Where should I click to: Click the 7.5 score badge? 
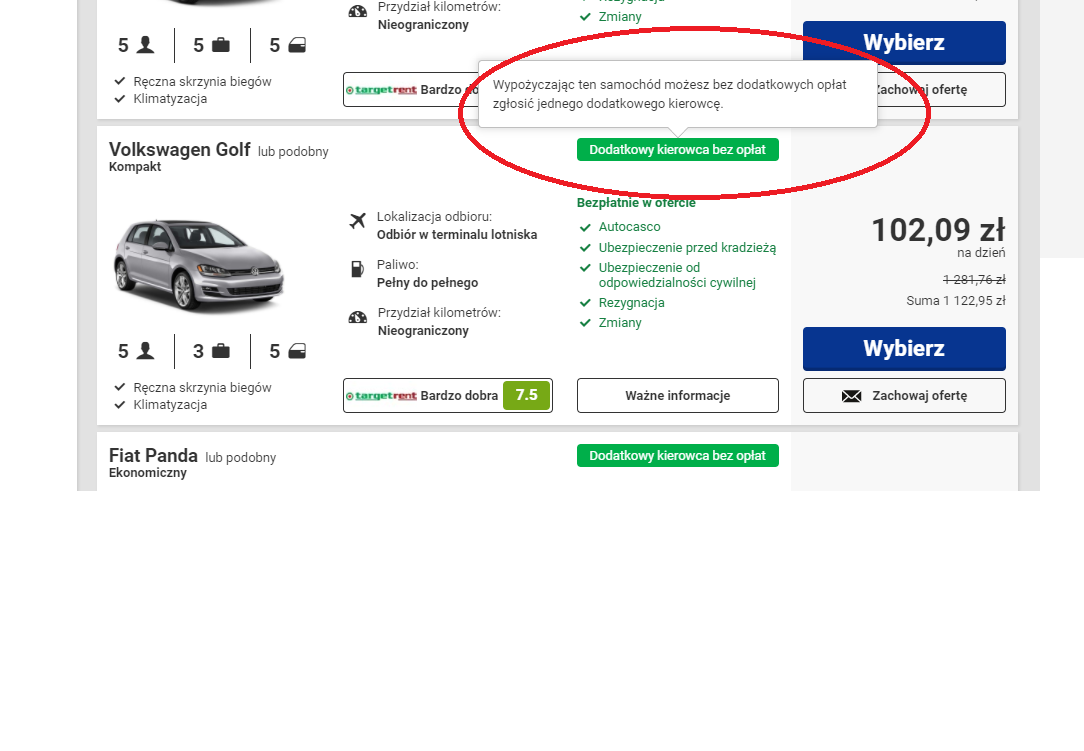[x=526, y=396]
